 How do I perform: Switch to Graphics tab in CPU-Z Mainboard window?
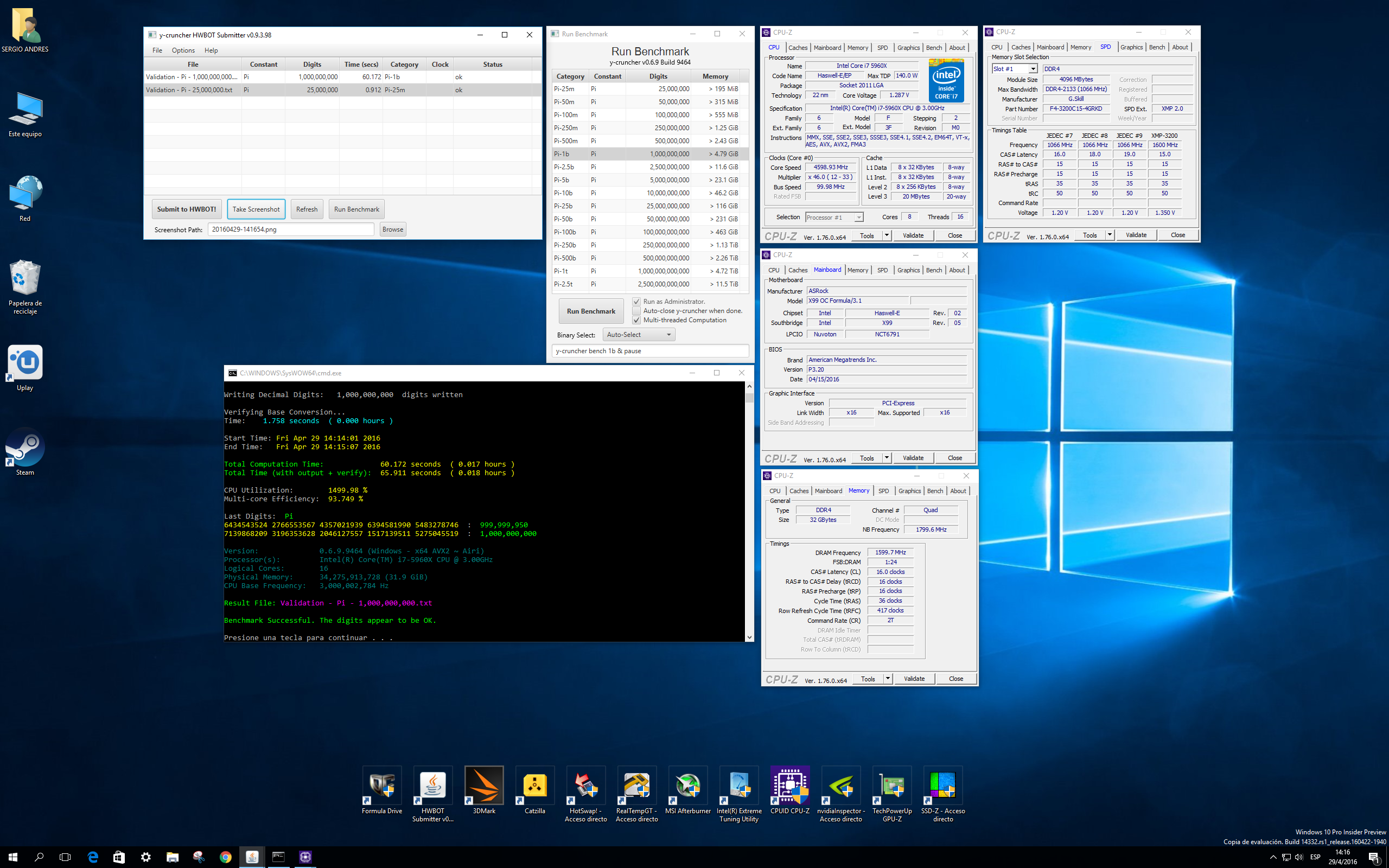coord(909,270)
